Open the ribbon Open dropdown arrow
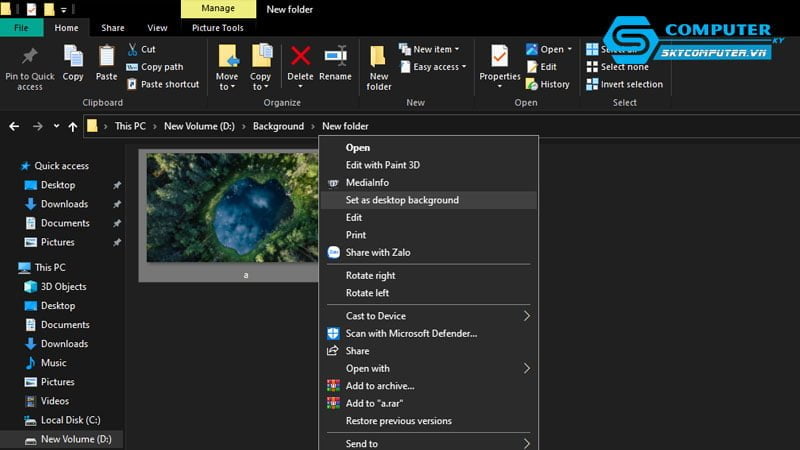 coord(570,49)
